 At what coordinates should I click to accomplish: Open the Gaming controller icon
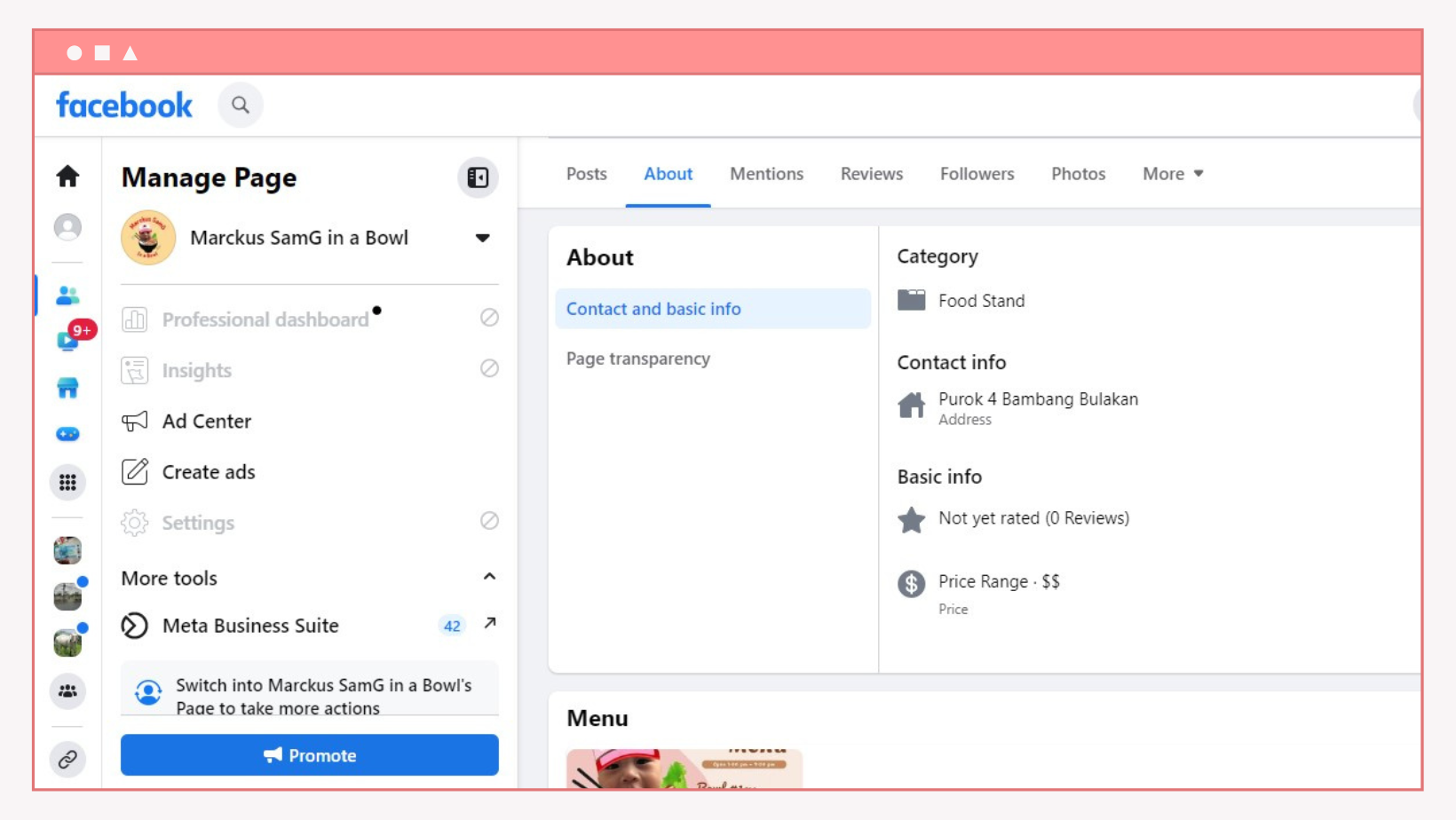click(x=67, y=434)
